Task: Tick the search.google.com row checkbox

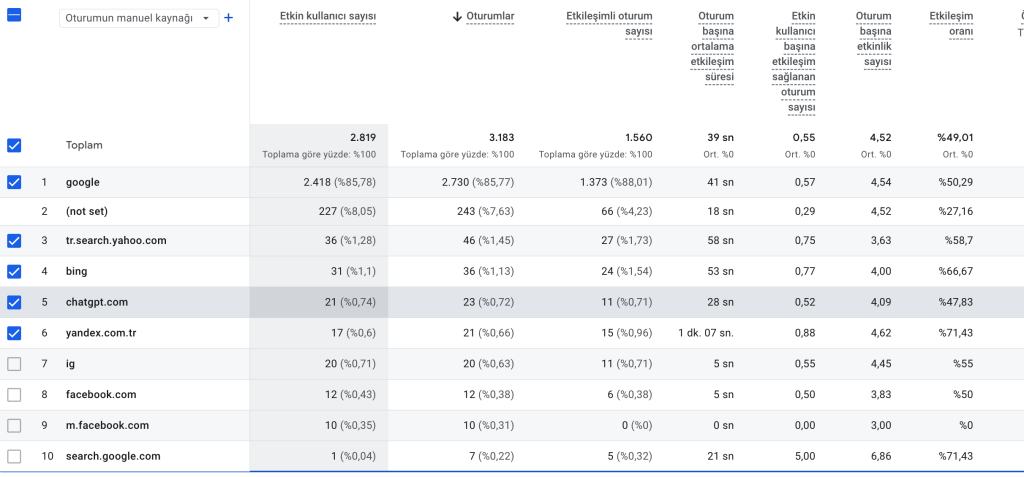Action: (x=14, y=456)
